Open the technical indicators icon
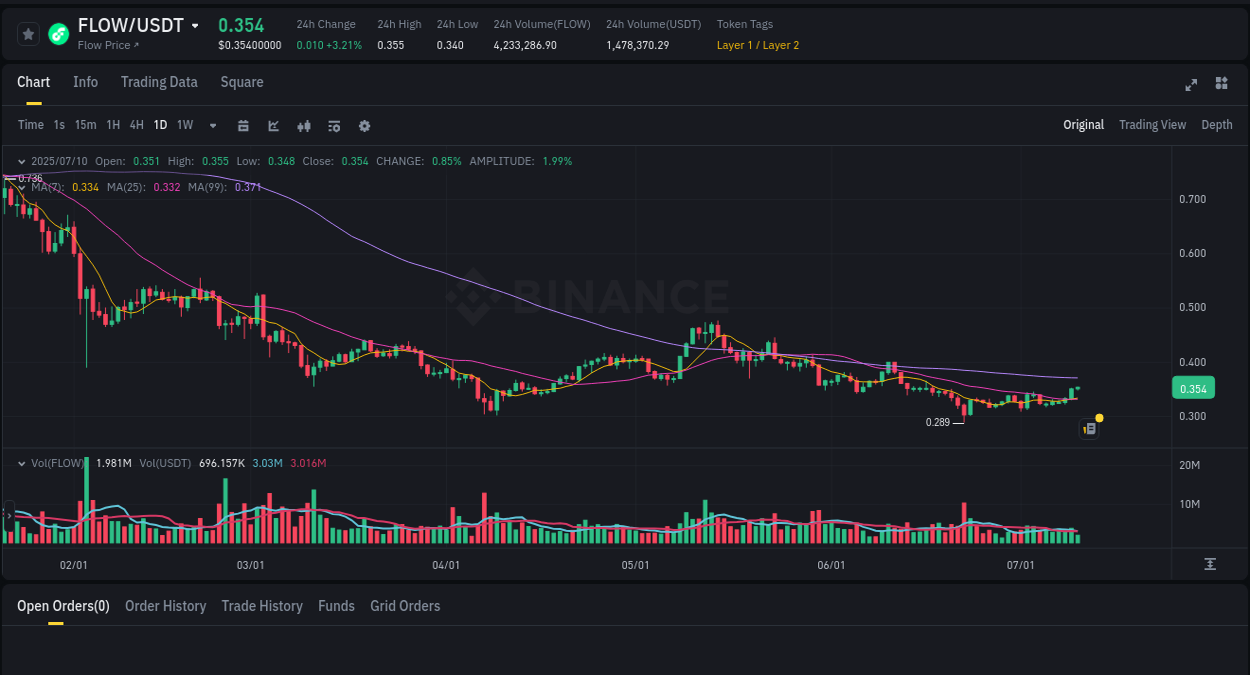This screenshot has width=1250, height=675. [x=303, y=125]
